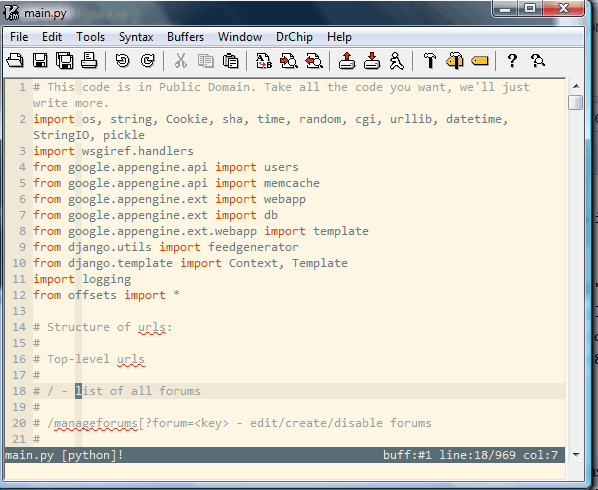Save the current file with the floppy icon
The image size is (598, 490).
40,61
